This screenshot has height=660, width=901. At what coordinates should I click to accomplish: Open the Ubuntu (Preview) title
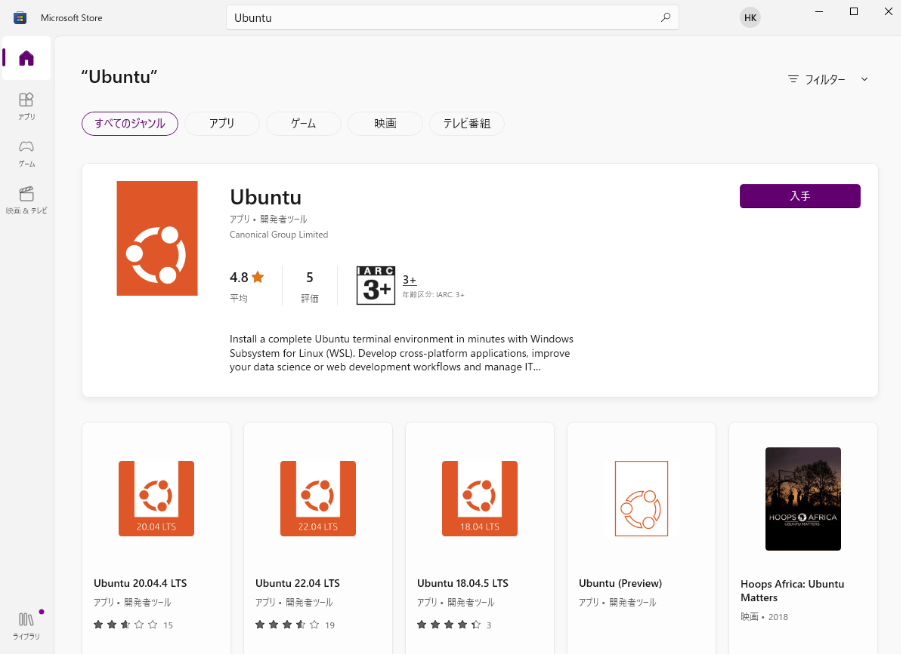point(620,583)
